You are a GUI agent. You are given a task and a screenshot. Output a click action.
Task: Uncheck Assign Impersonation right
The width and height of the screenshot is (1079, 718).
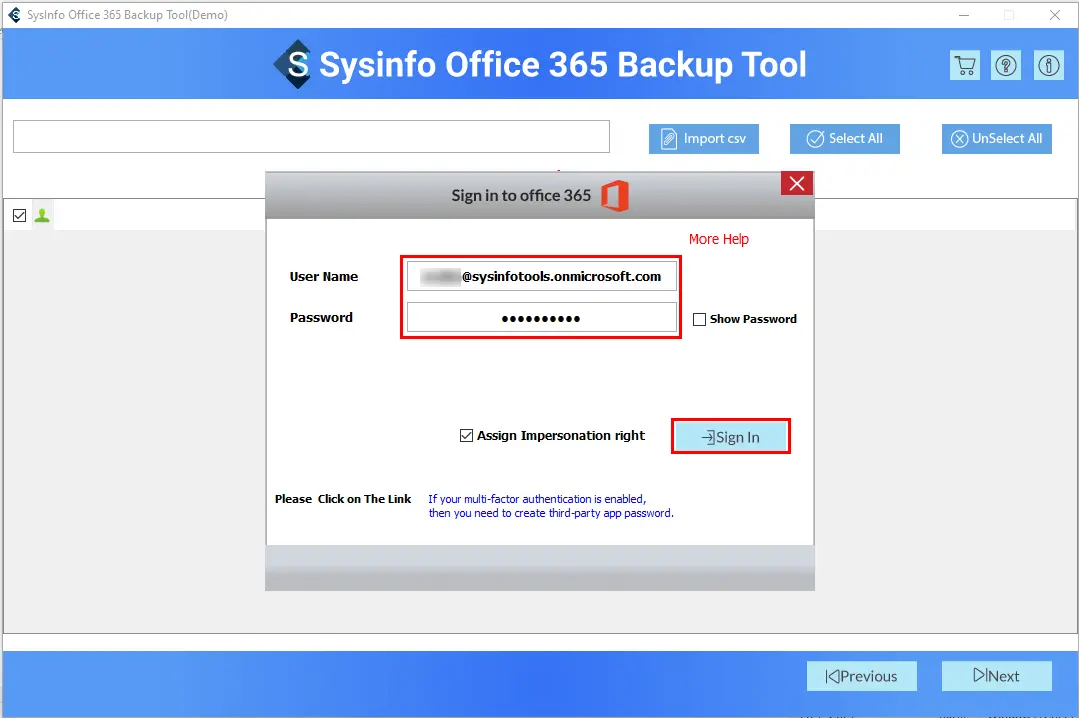466,436
